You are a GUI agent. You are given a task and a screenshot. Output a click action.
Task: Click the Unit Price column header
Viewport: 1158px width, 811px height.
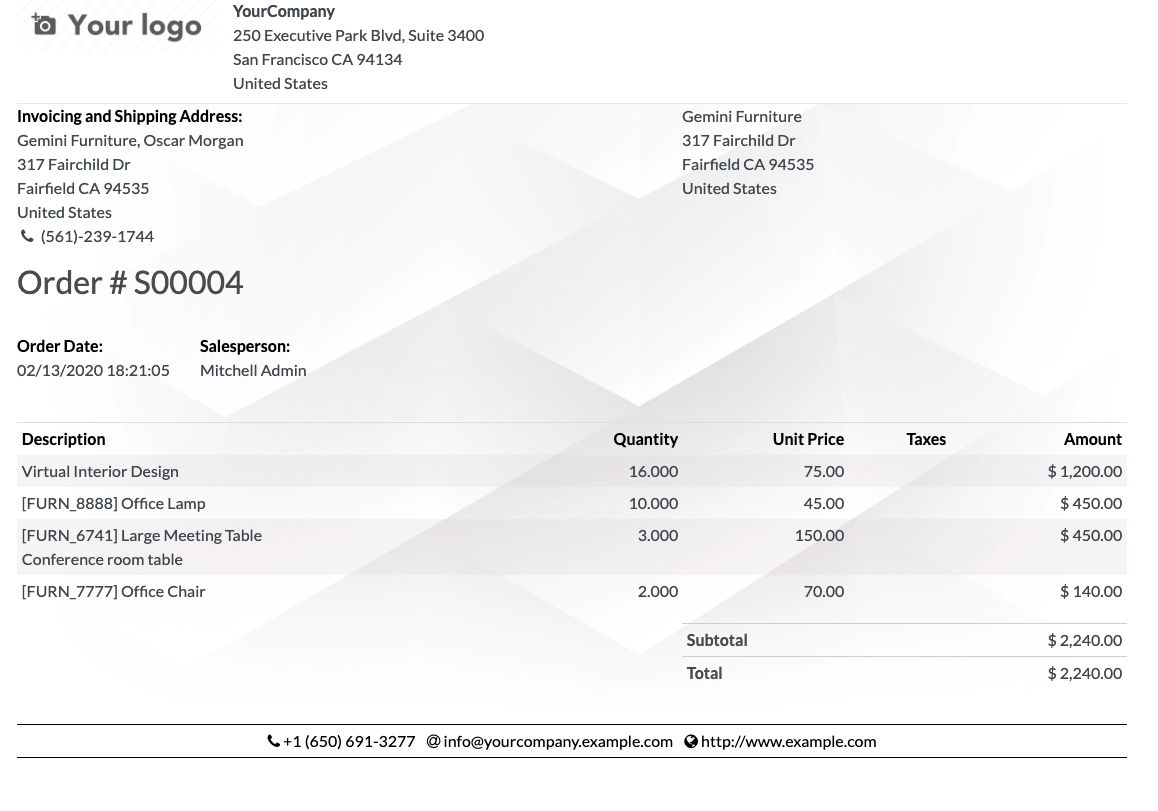point(808,439)
